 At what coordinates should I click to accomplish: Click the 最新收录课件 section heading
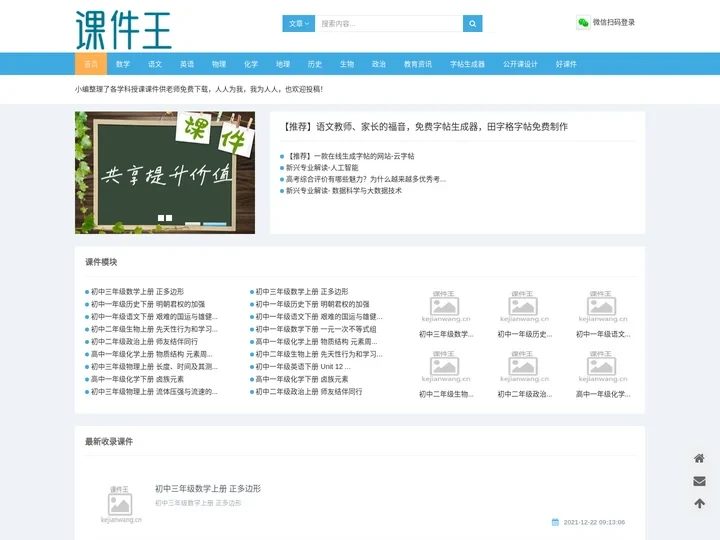click(x=109, y=442)
